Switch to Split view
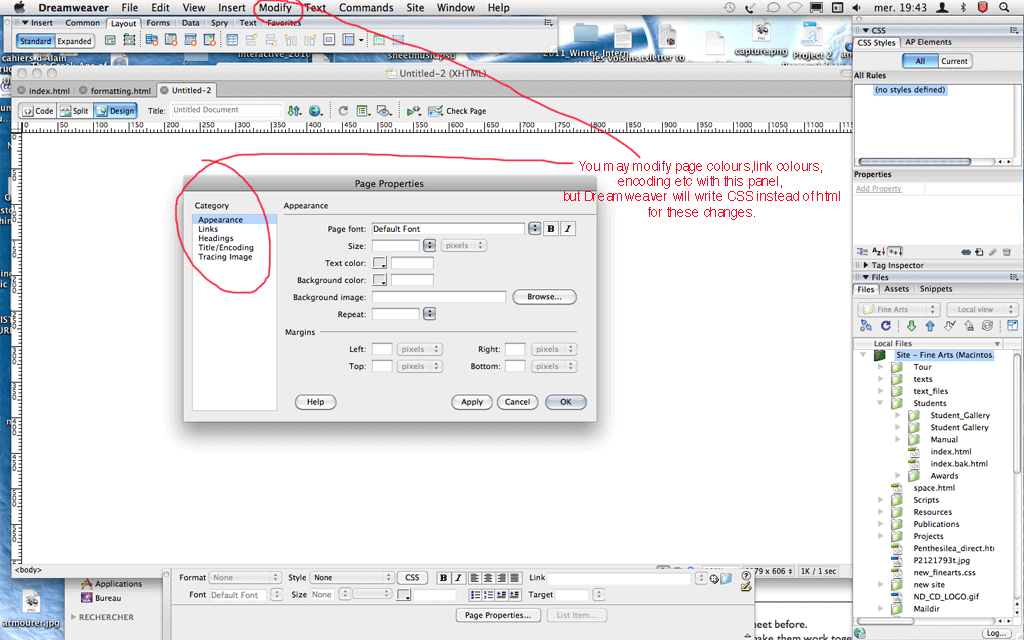The height and width of the screenshot is (640, 1024). pyautogui.click(x=74, y=111)
